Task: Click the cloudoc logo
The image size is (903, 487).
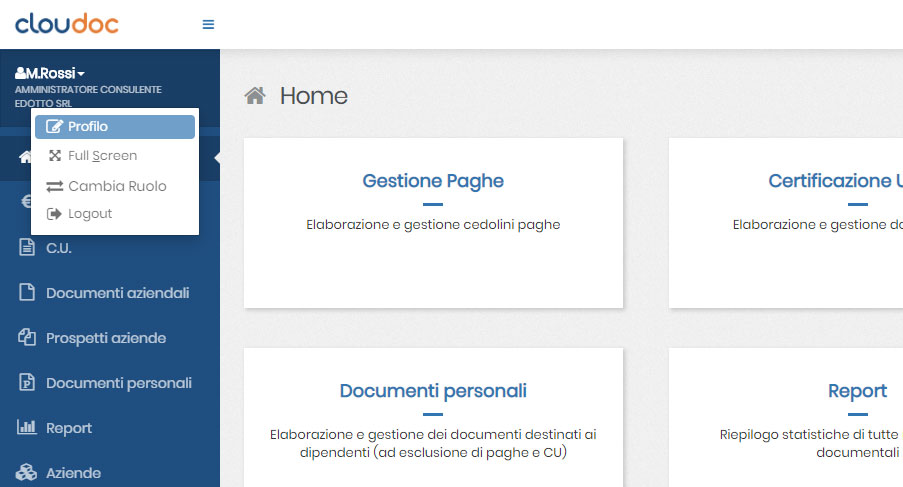Action: pyautogui.click(x=67, y=24)
